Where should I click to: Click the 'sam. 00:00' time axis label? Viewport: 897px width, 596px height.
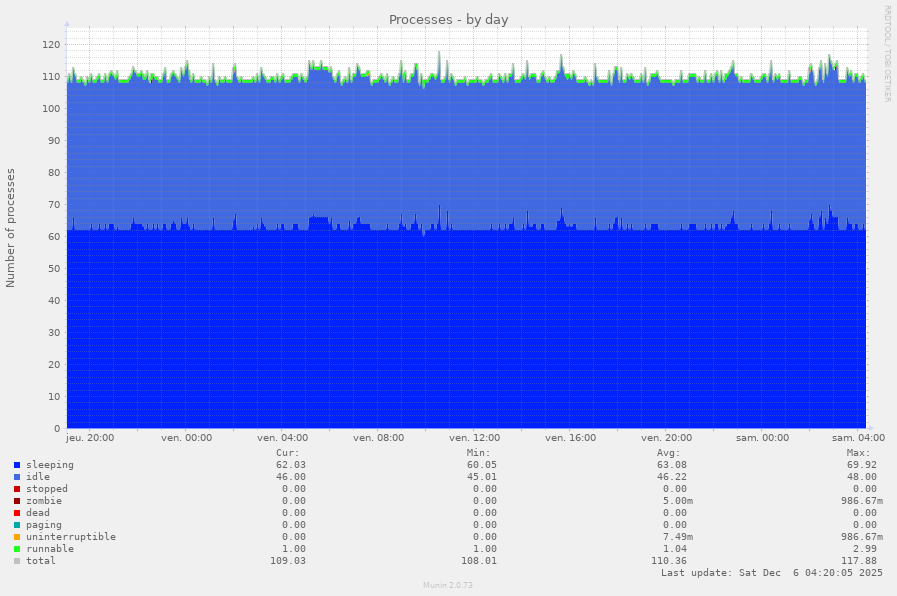(x=762, y=438)
